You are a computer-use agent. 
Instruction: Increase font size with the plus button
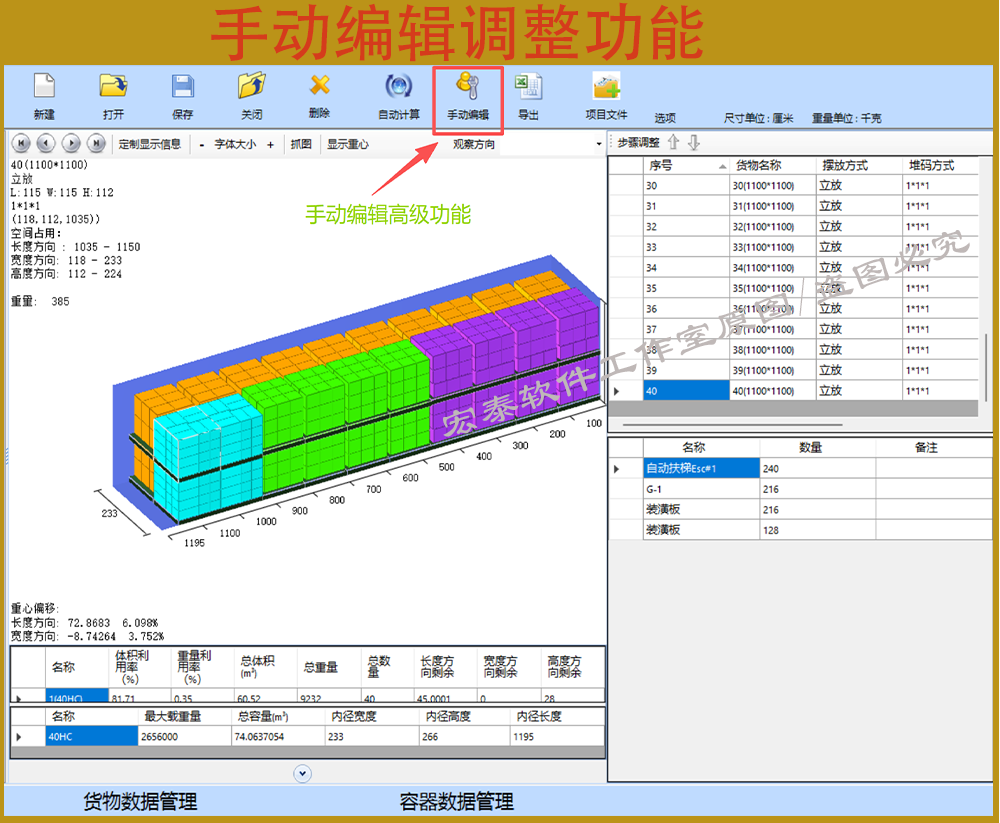point(270,144)
